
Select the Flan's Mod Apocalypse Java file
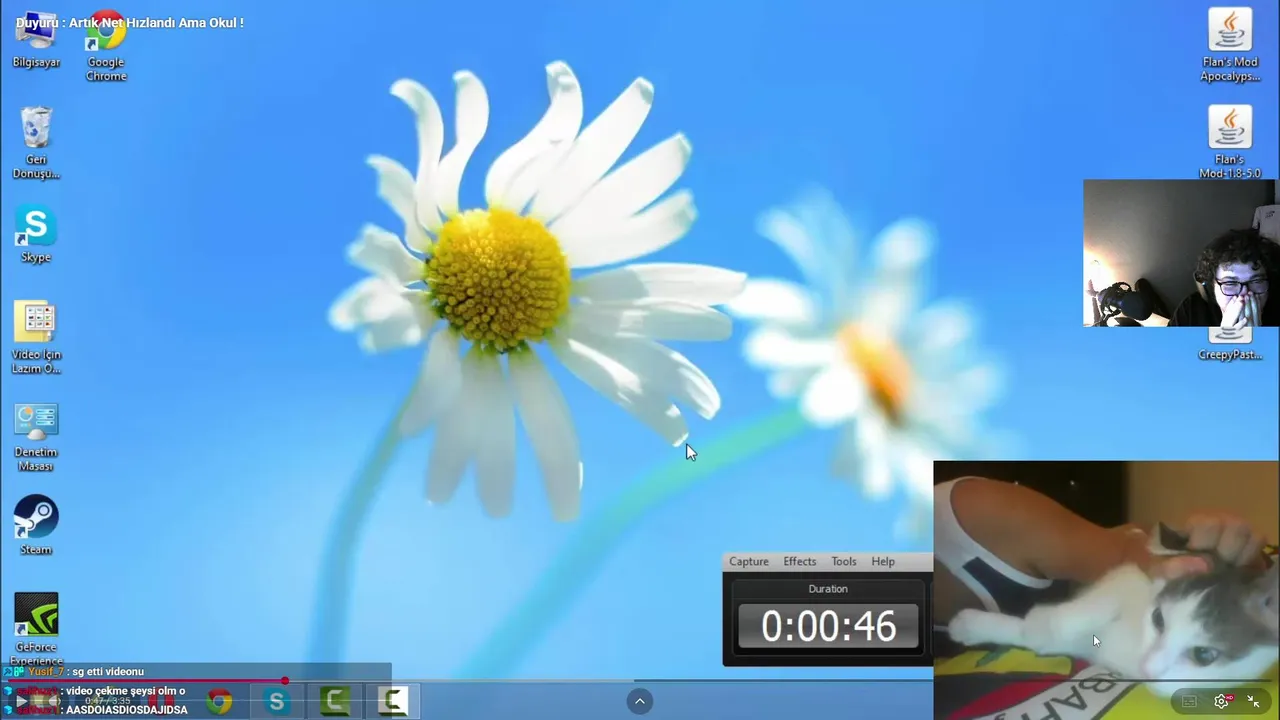[1230, 45]
